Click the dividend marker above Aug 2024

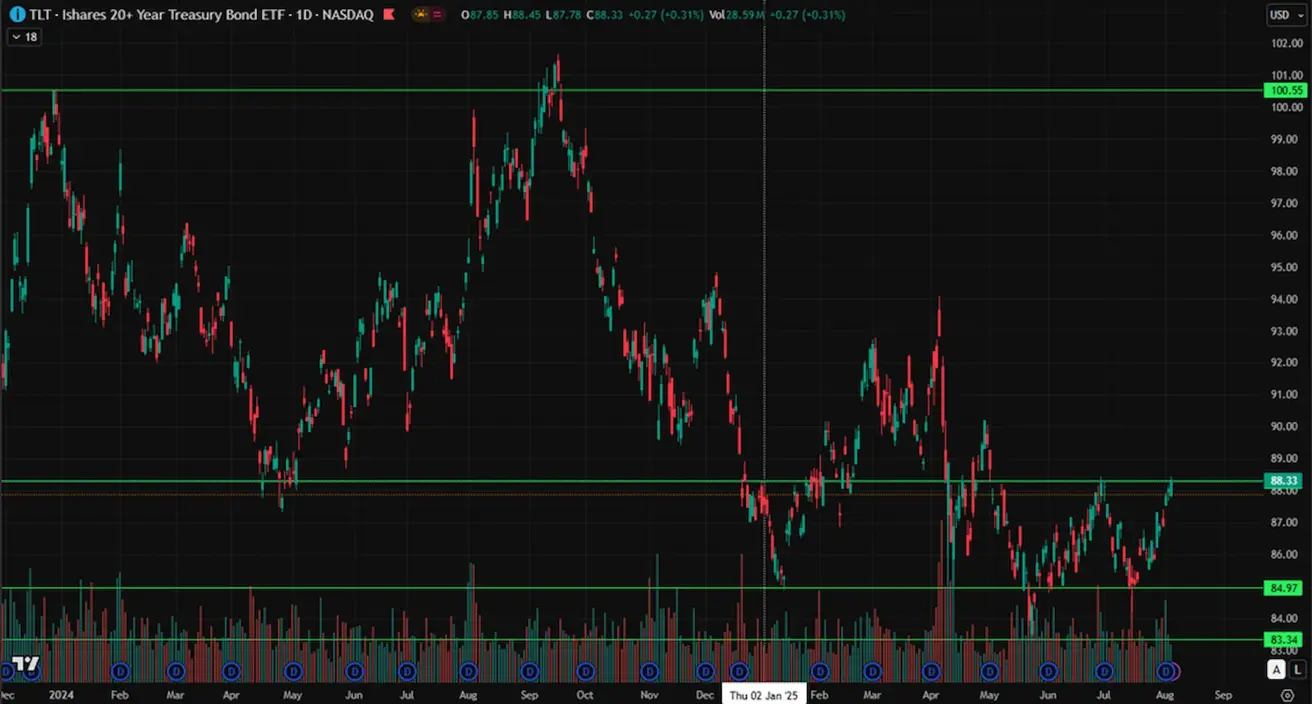(x=467, y=670)
